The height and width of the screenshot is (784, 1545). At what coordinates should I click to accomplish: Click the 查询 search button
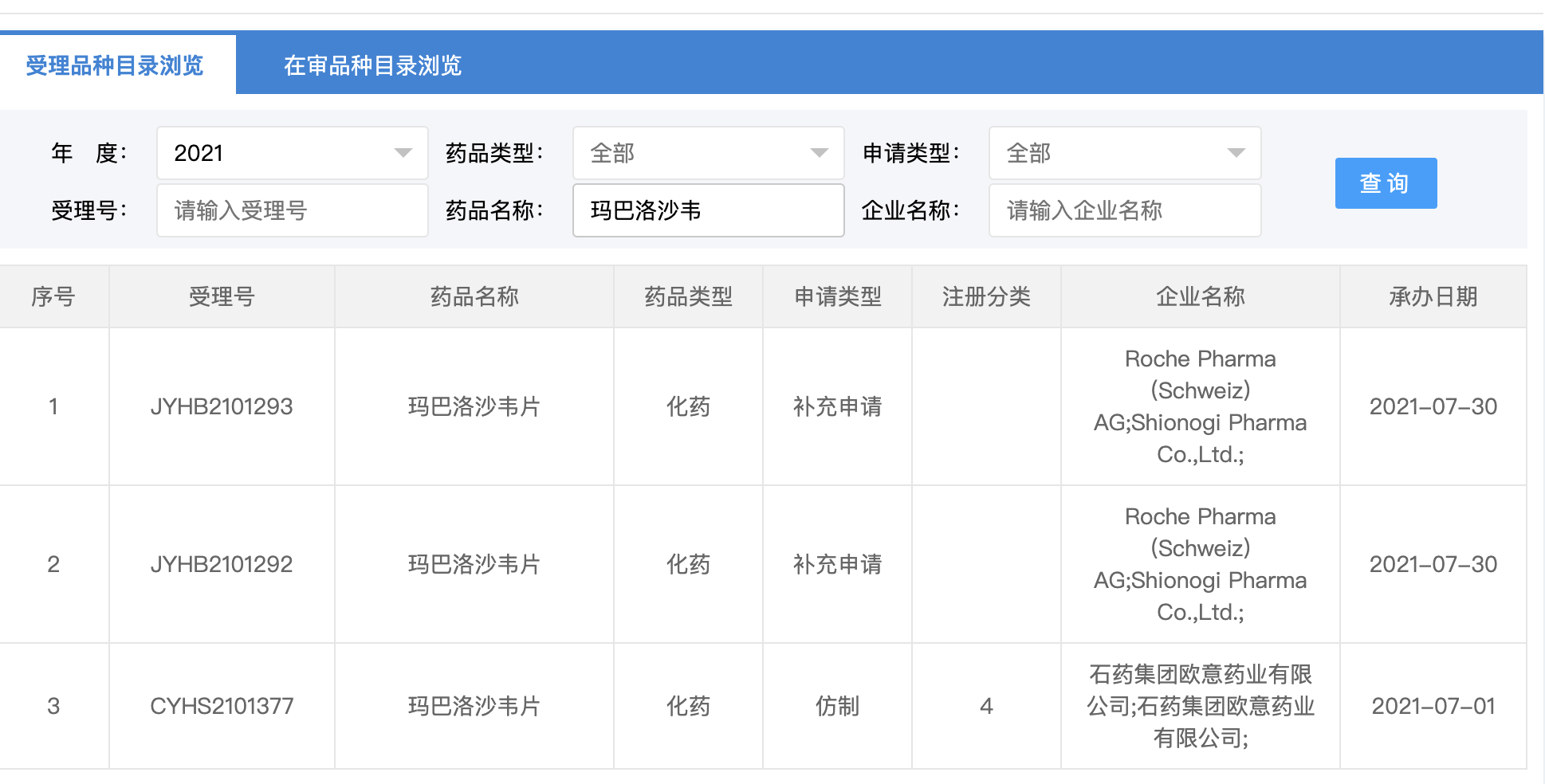(1385, 183)
